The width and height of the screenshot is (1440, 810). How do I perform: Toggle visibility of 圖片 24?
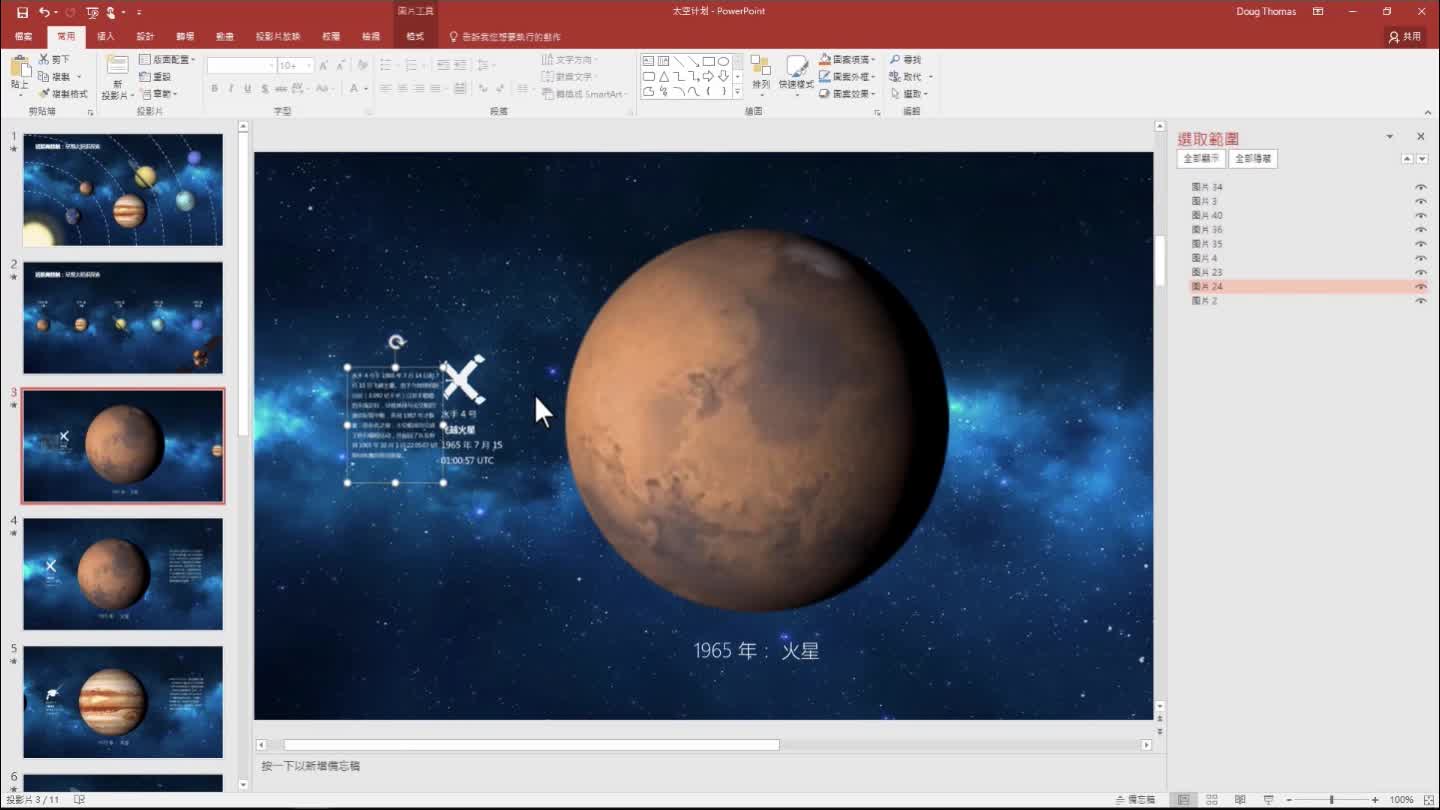click(1420, 286)
